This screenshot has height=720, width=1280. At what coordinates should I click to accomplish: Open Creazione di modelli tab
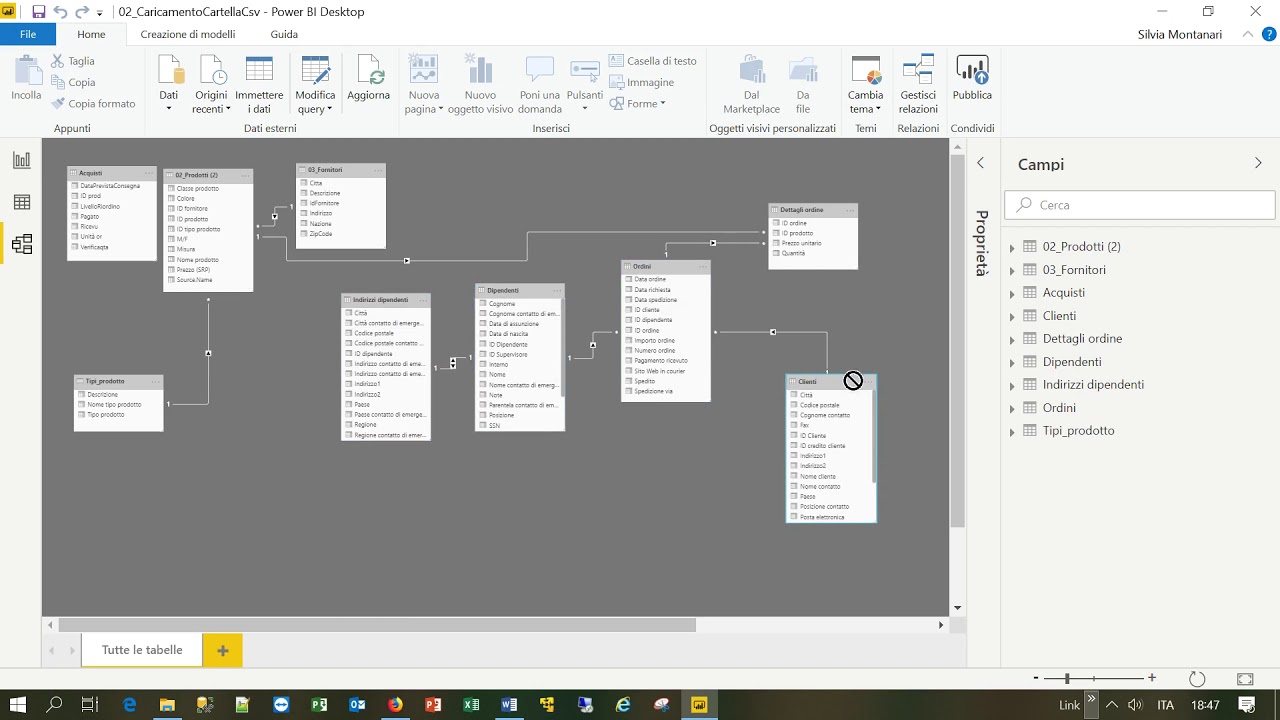click(x=188, y=34)
